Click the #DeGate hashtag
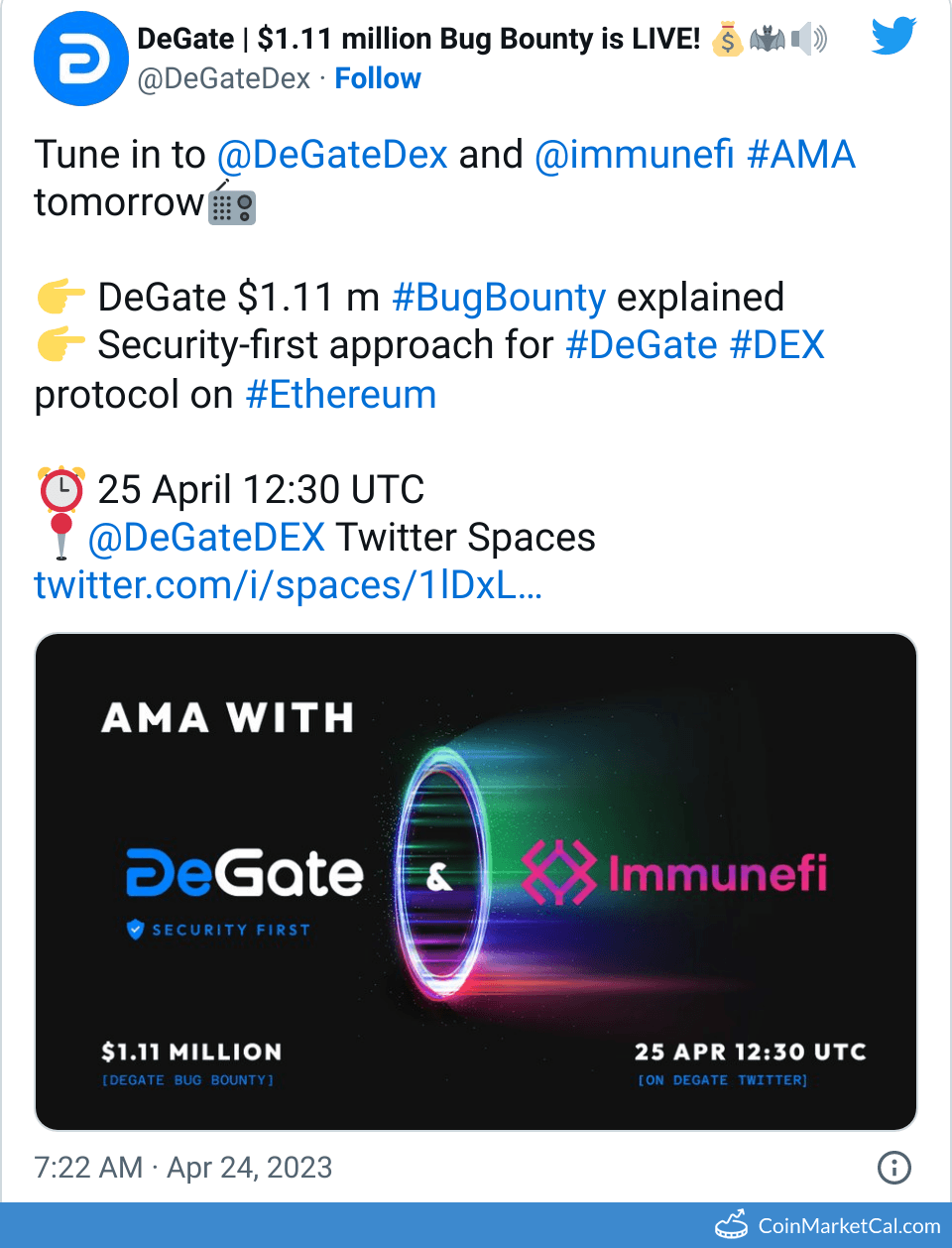 tap(641, 345)
